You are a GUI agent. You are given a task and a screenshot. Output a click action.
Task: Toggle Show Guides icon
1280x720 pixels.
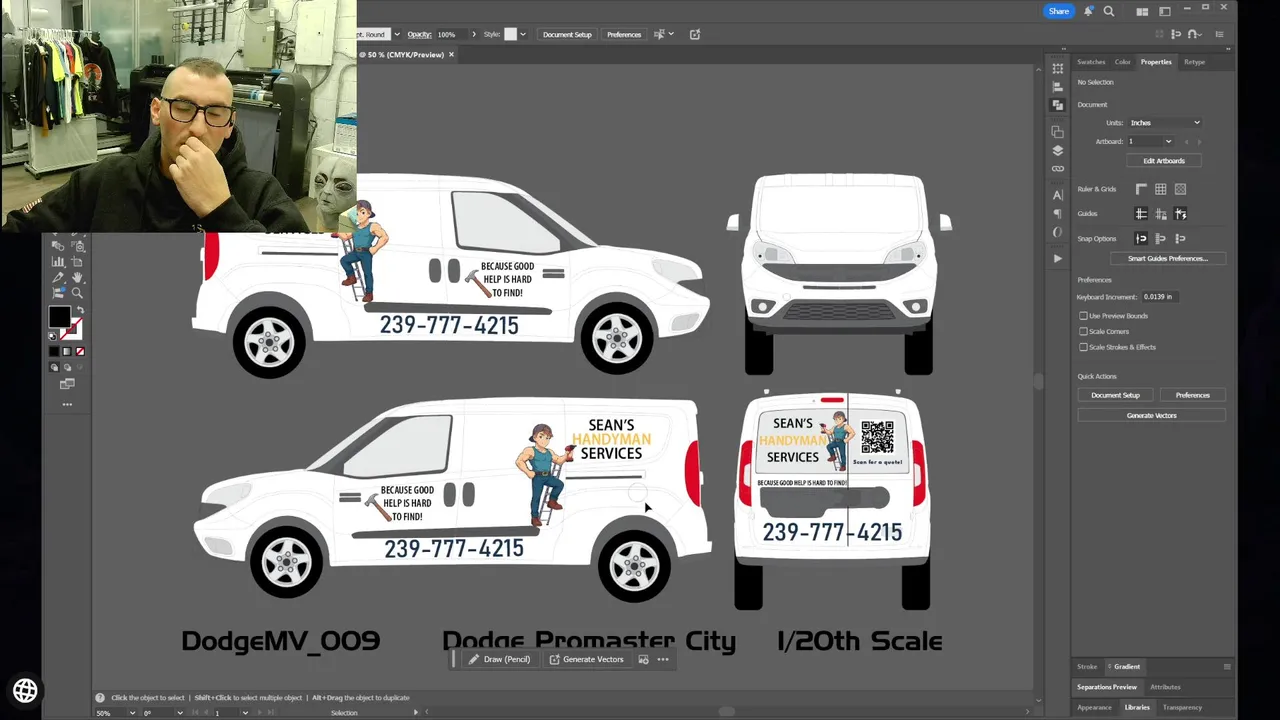pyautogui.click(x=1141, y=213)
